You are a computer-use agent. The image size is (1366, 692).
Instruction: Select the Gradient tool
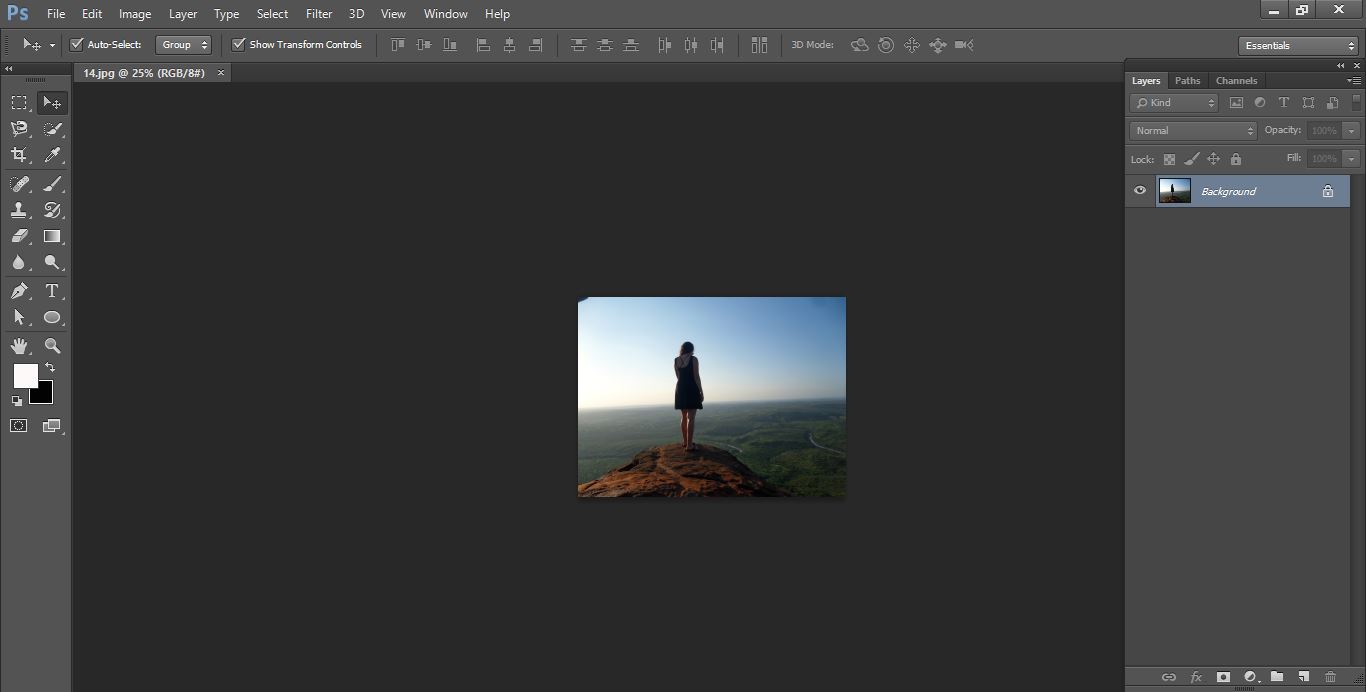[x=52, y=236]
